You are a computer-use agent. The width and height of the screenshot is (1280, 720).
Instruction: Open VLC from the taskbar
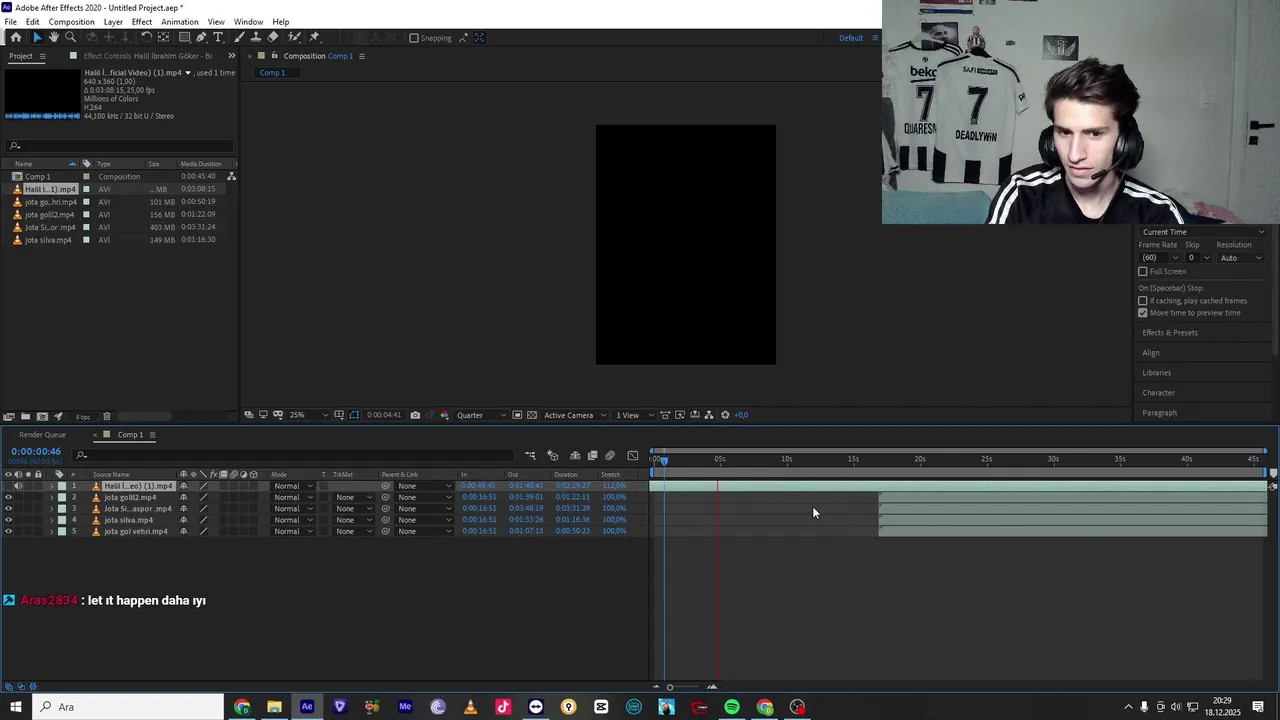click(470, 707)
